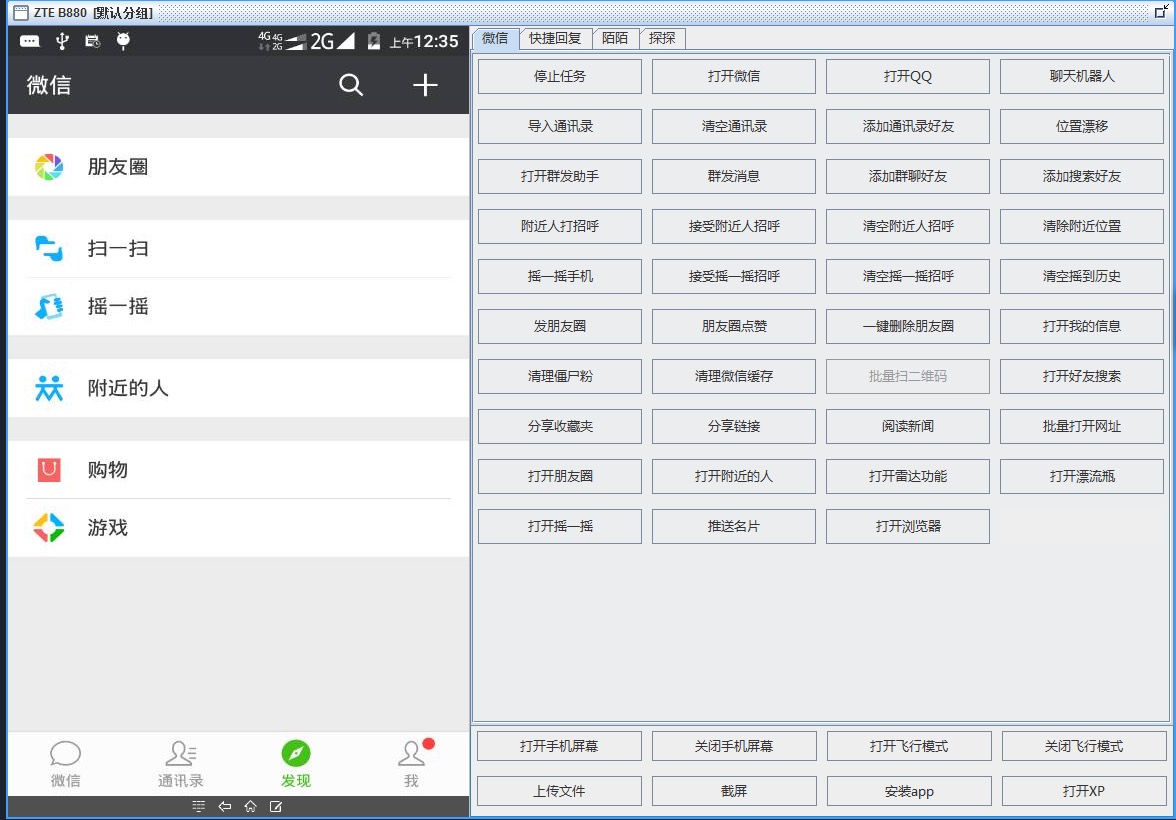Screen dimensions: 1176x820
Task: Click 添加搜索好友 button
Action: [x=1082, y=176]
